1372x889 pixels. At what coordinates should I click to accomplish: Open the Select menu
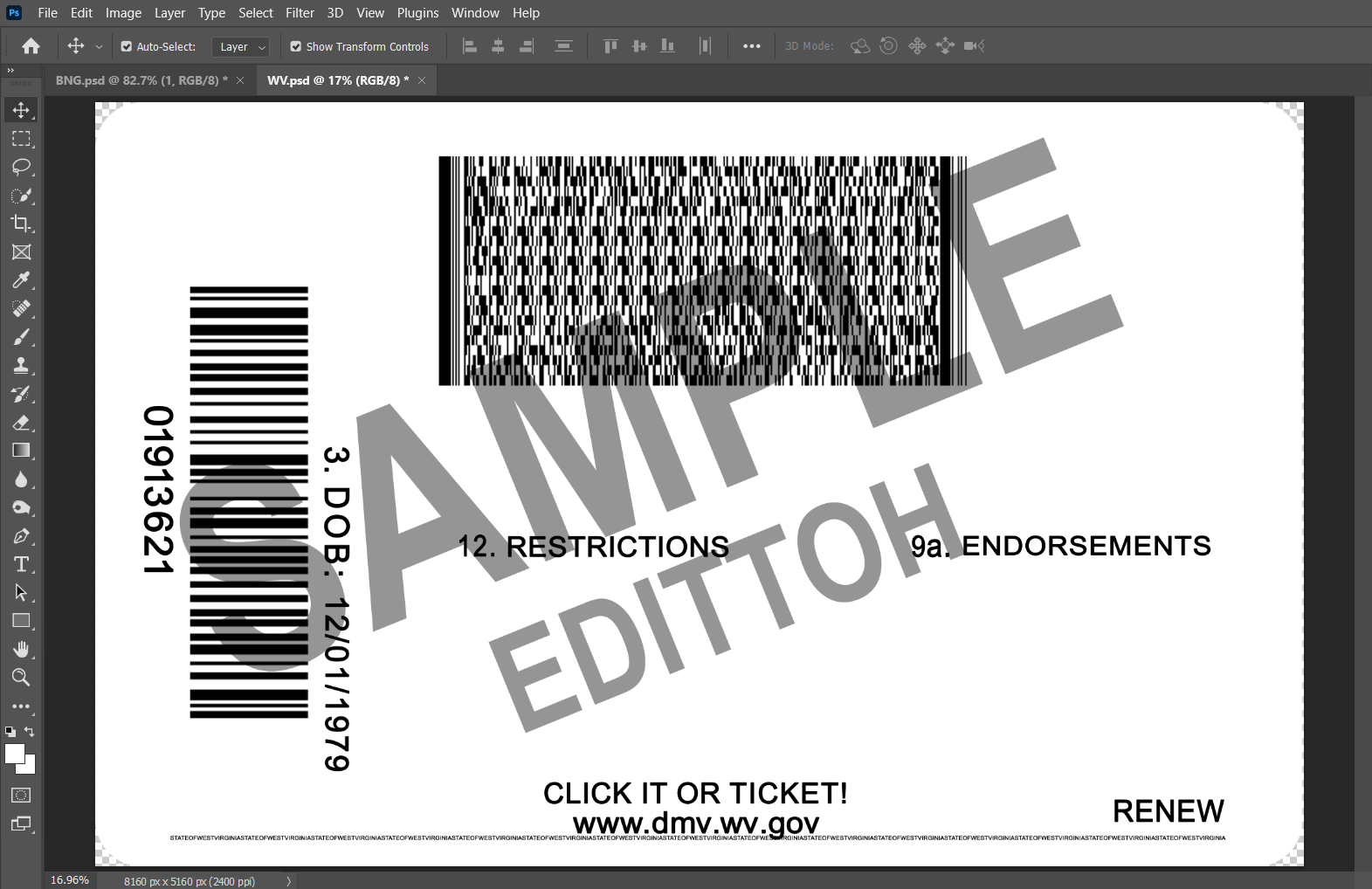[x=256, y=12]
